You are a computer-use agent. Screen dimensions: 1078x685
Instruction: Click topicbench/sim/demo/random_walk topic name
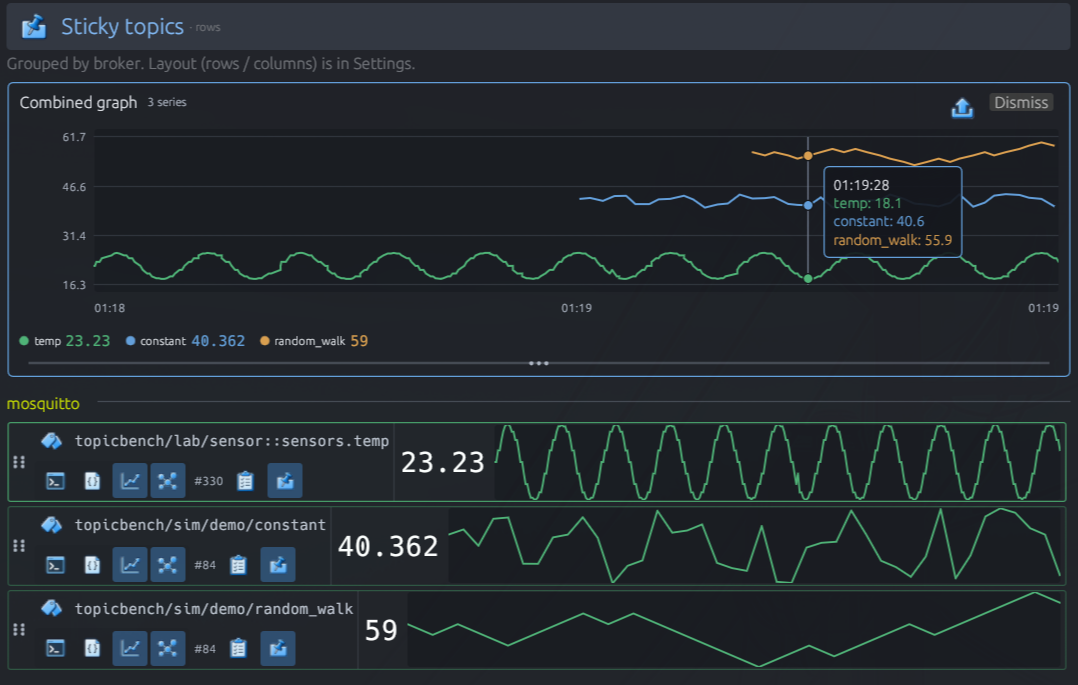[214, 609]
